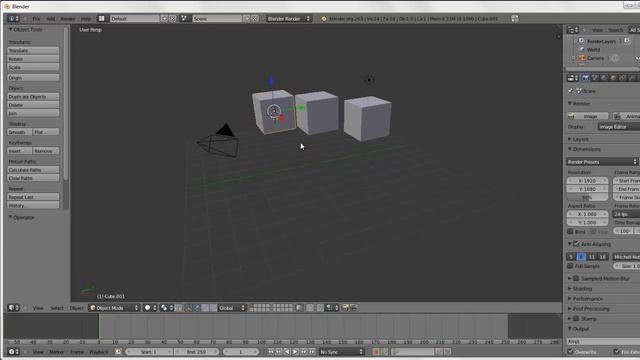Click the Delete object button
This screenshot has width=640, height=360.
click(x=33, y=105)
